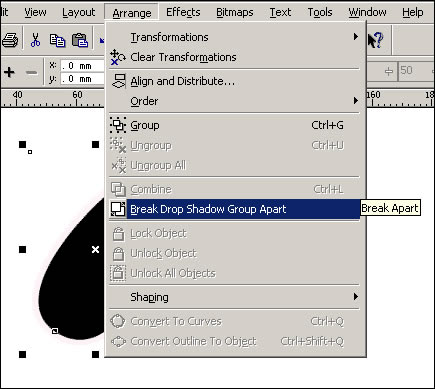Click the plus button in the property bar
The width and height of the screenshot is (435, 389).
(9, 72)
